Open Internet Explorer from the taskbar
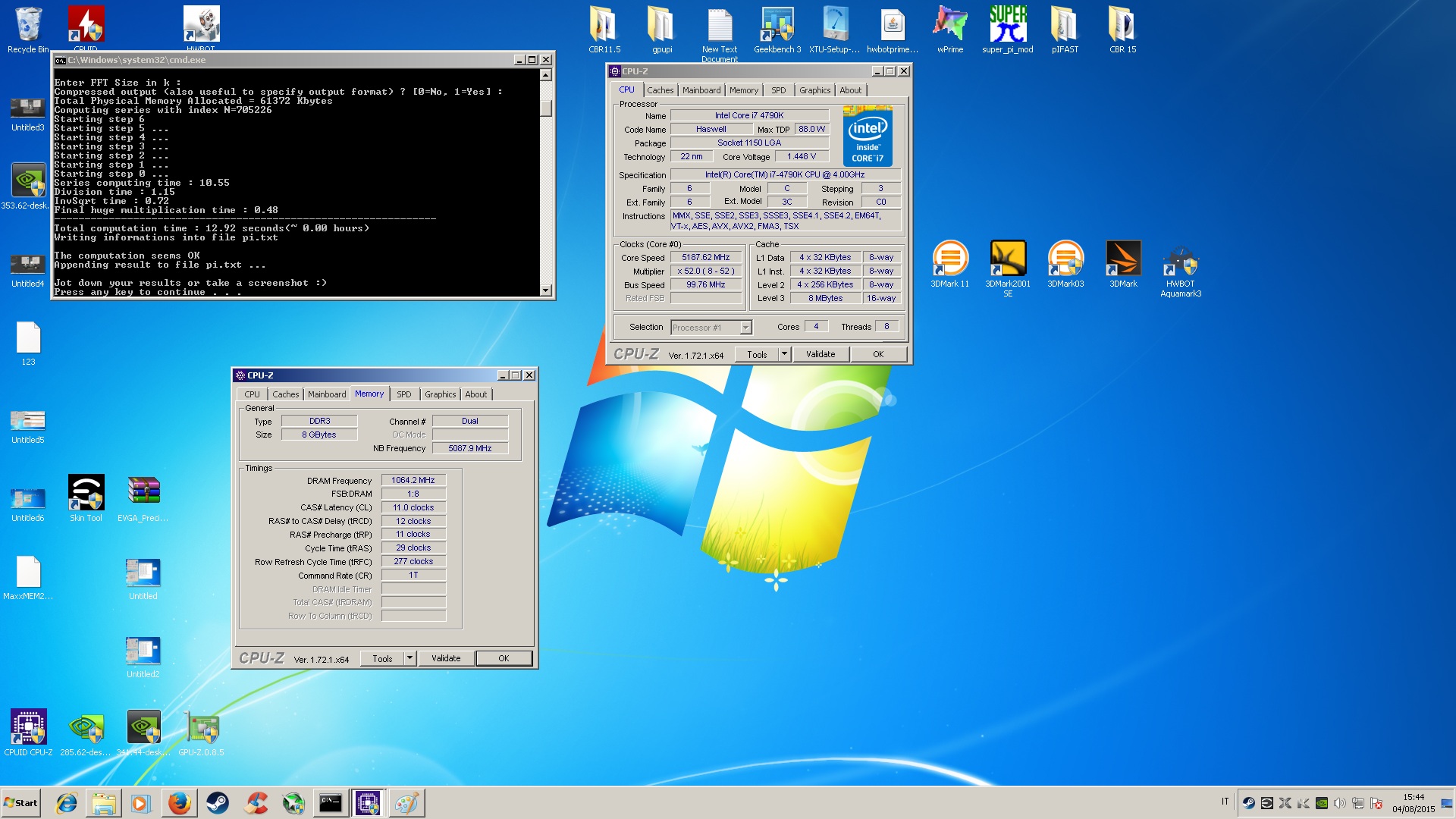 (67, 803)
